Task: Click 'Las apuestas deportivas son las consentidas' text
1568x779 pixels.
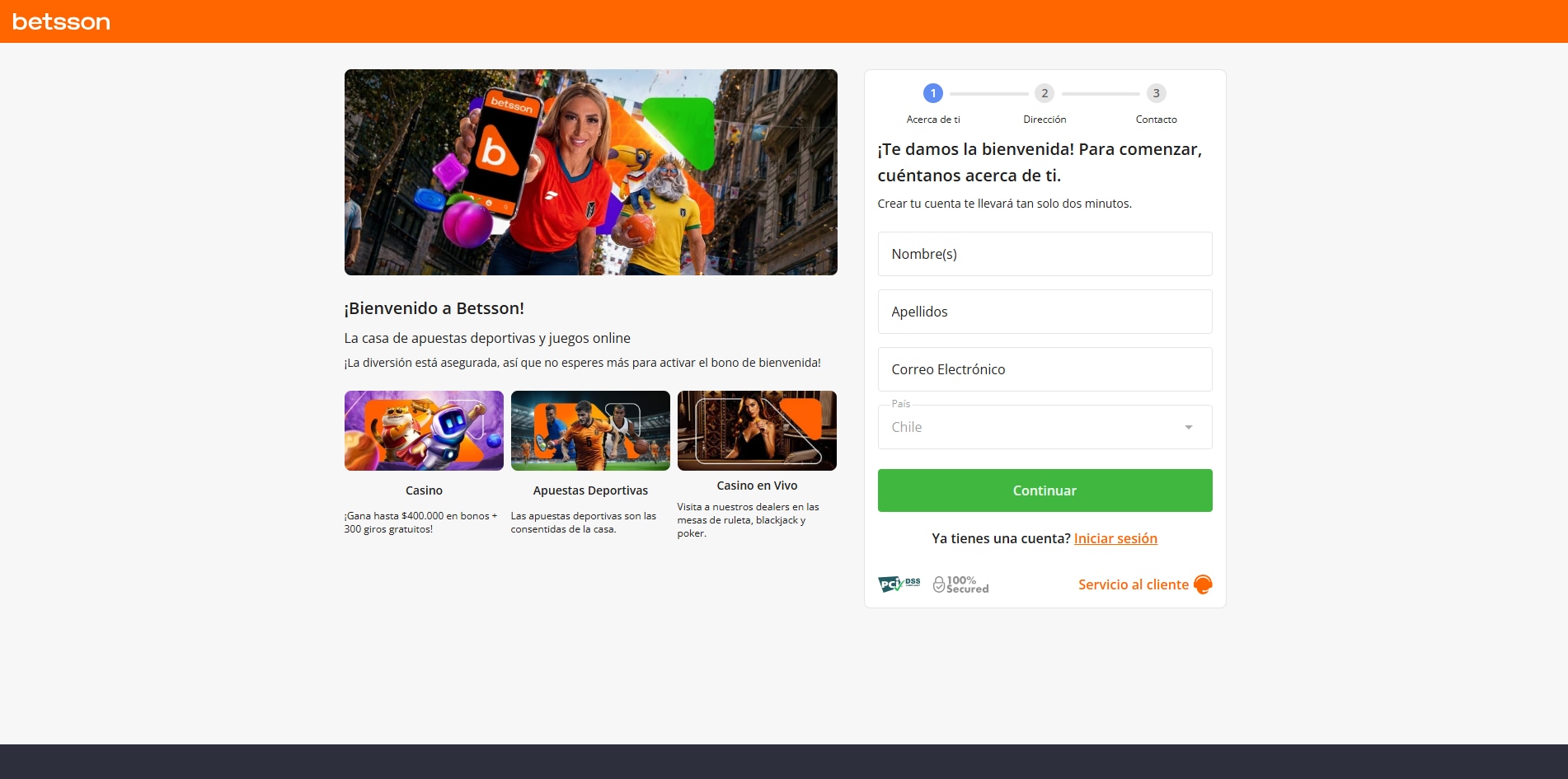Action: 584,523
